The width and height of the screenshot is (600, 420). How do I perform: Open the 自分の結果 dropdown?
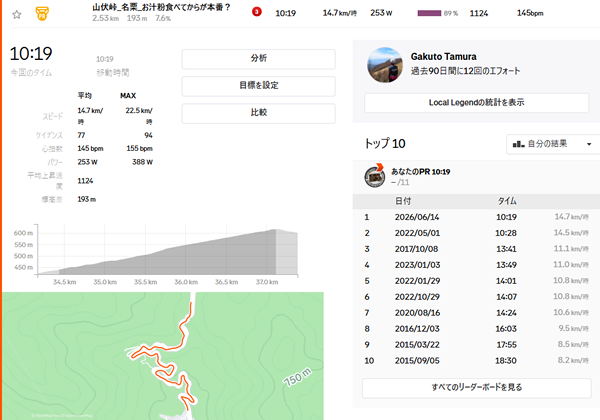click(x=553, y=144)
